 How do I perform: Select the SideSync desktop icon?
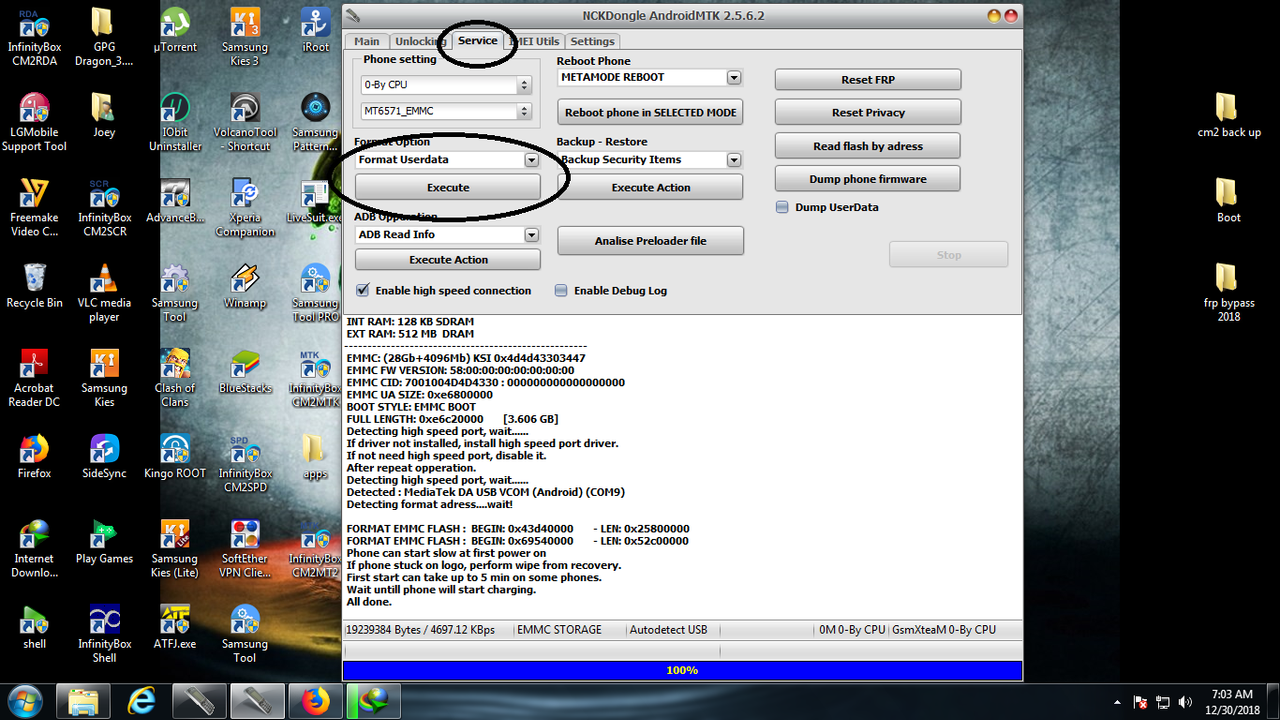(x=104, y=456)
